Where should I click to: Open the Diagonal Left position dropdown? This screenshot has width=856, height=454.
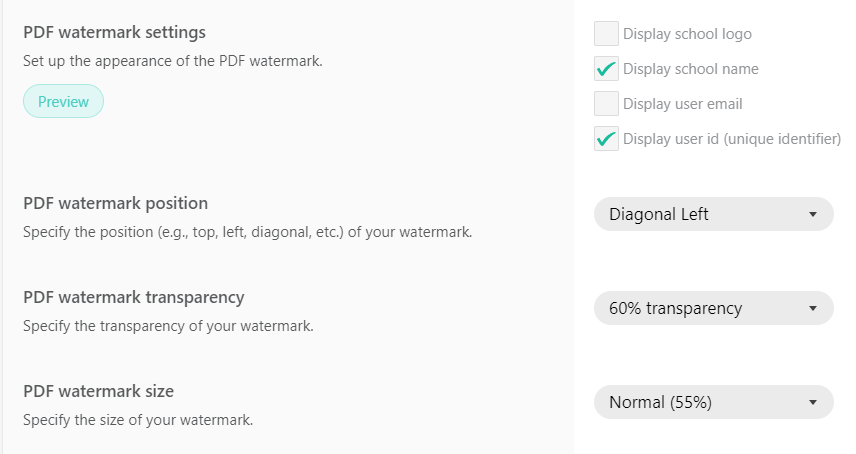(x=713, y=214)
